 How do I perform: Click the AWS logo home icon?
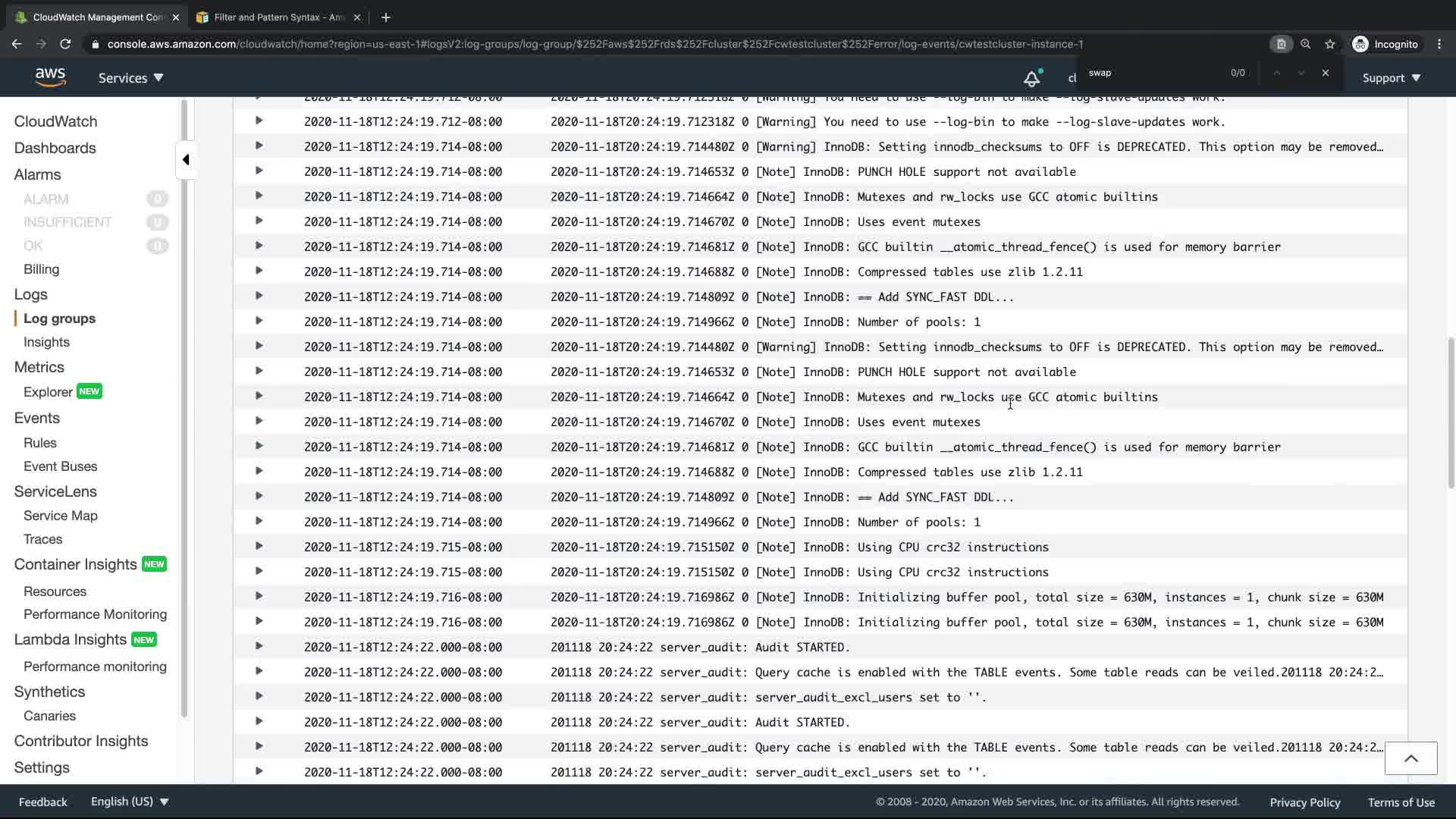click(x=50, y=77)
